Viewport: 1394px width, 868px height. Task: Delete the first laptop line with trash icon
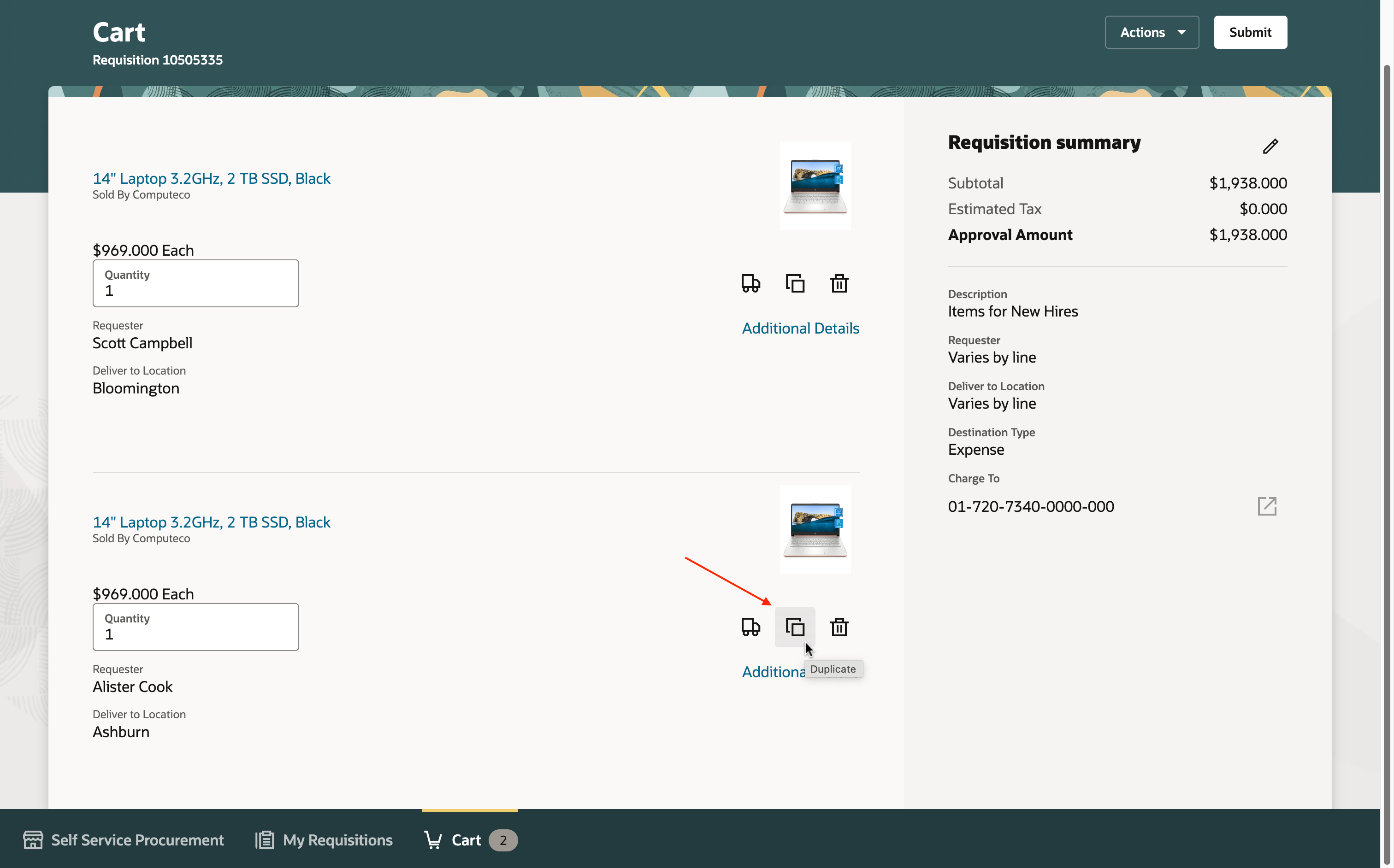[x=839, y=283]
